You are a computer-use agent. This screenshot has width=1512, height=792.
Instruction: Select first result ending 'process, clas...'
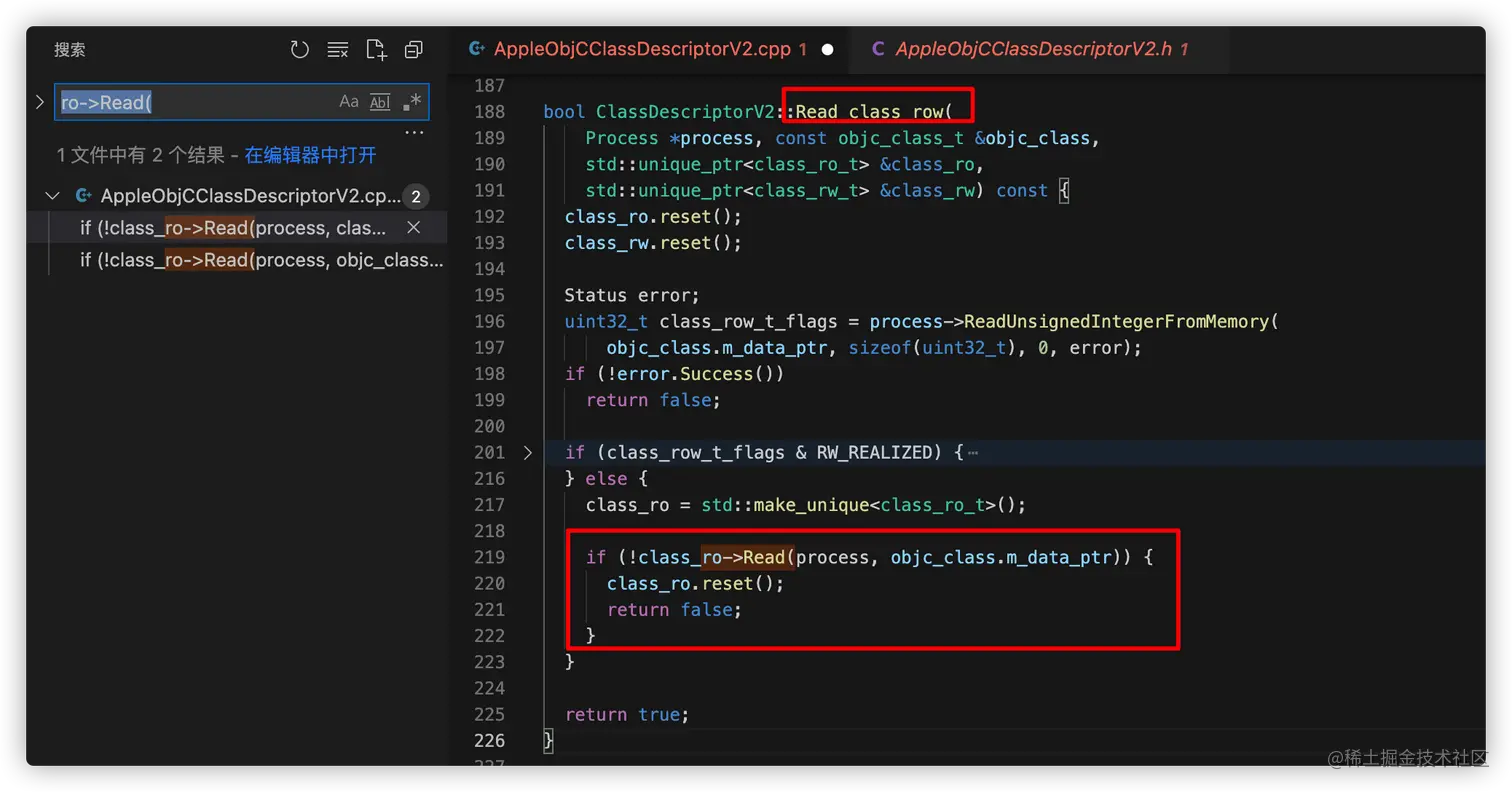click(233, 228)
